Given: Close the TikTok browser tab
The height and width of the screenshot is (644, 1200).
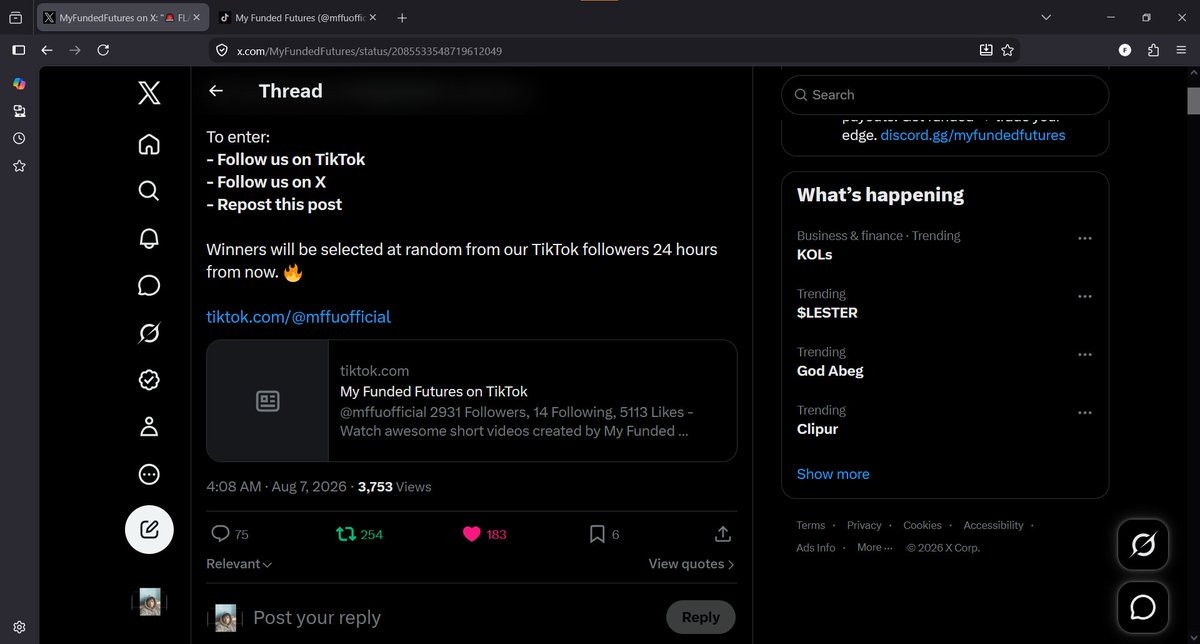Looking at the screenshot, I should (x=371, y=18).
